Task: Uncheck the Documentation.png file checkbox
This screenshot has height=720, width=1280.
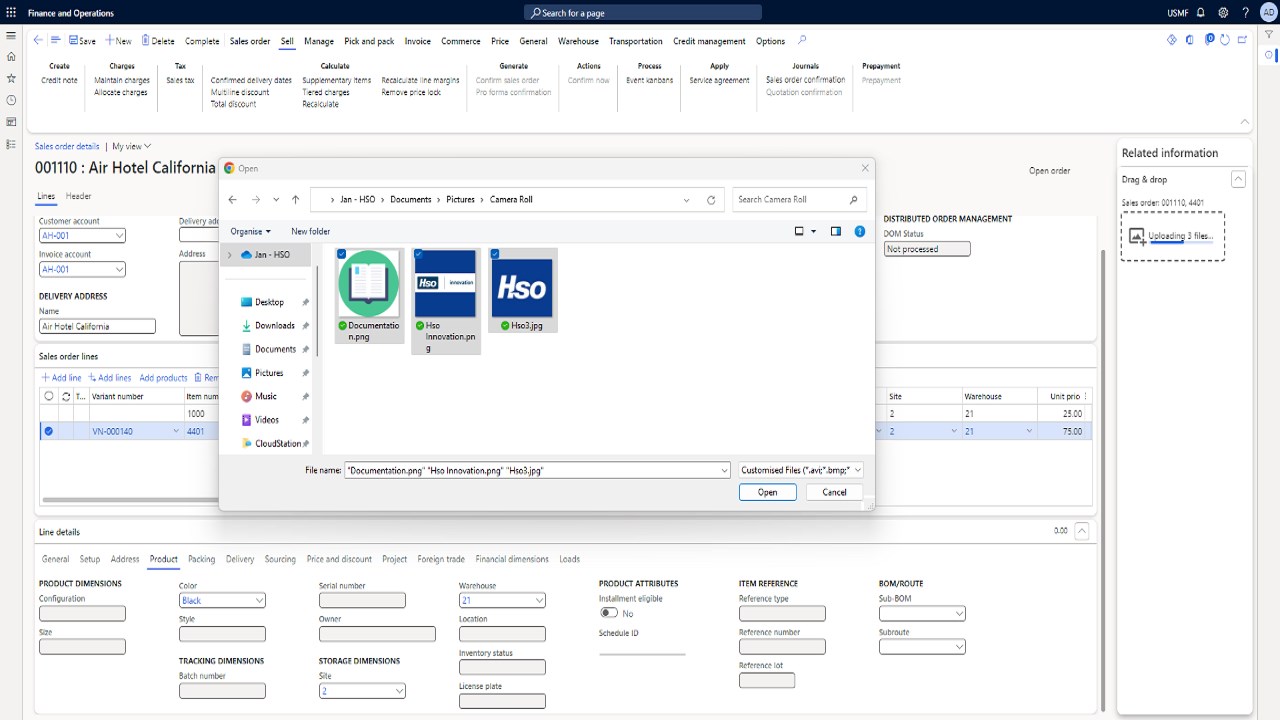Action: click(x=342, y=254)
